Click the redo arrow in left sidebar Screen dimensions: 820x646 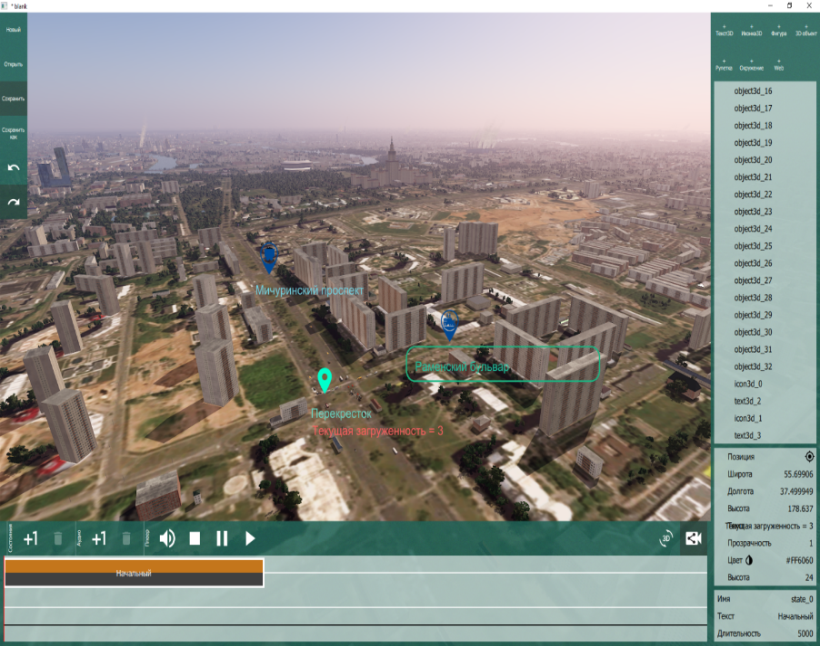13,202
